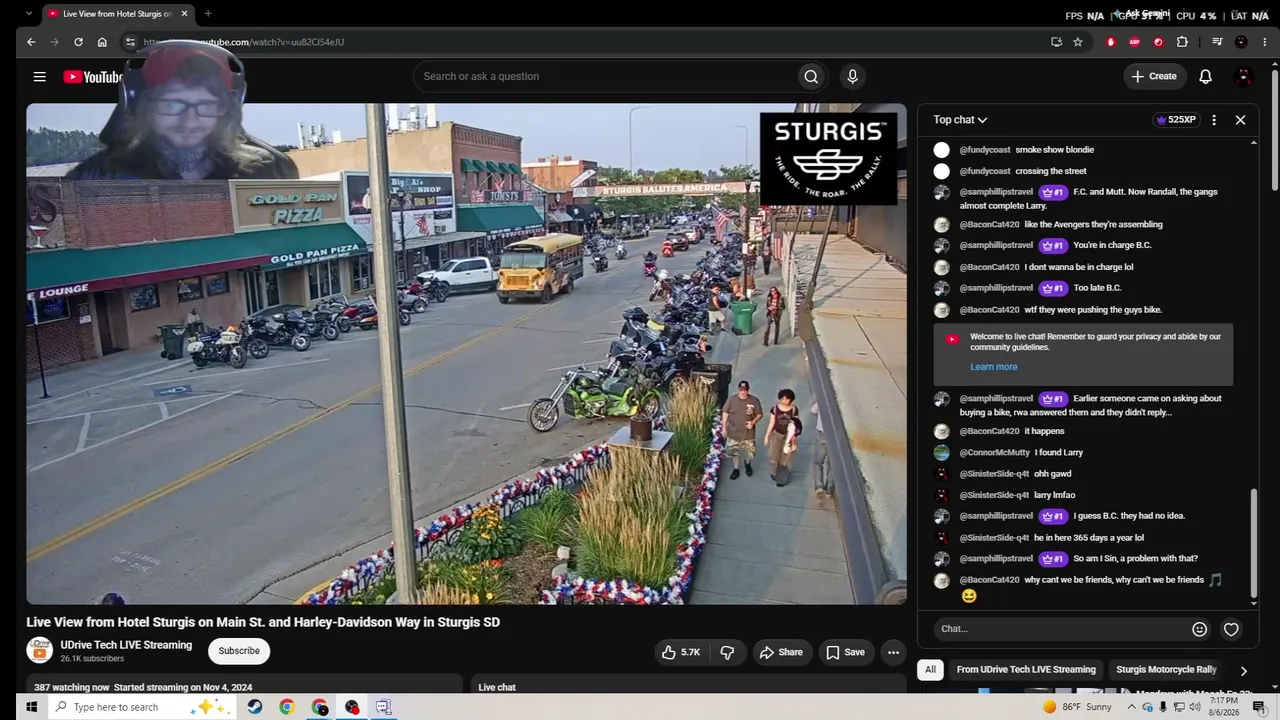1280x720 pixels.
Task: Open the weather widget showing 86°F Sunny
Action: [1077, 707]
